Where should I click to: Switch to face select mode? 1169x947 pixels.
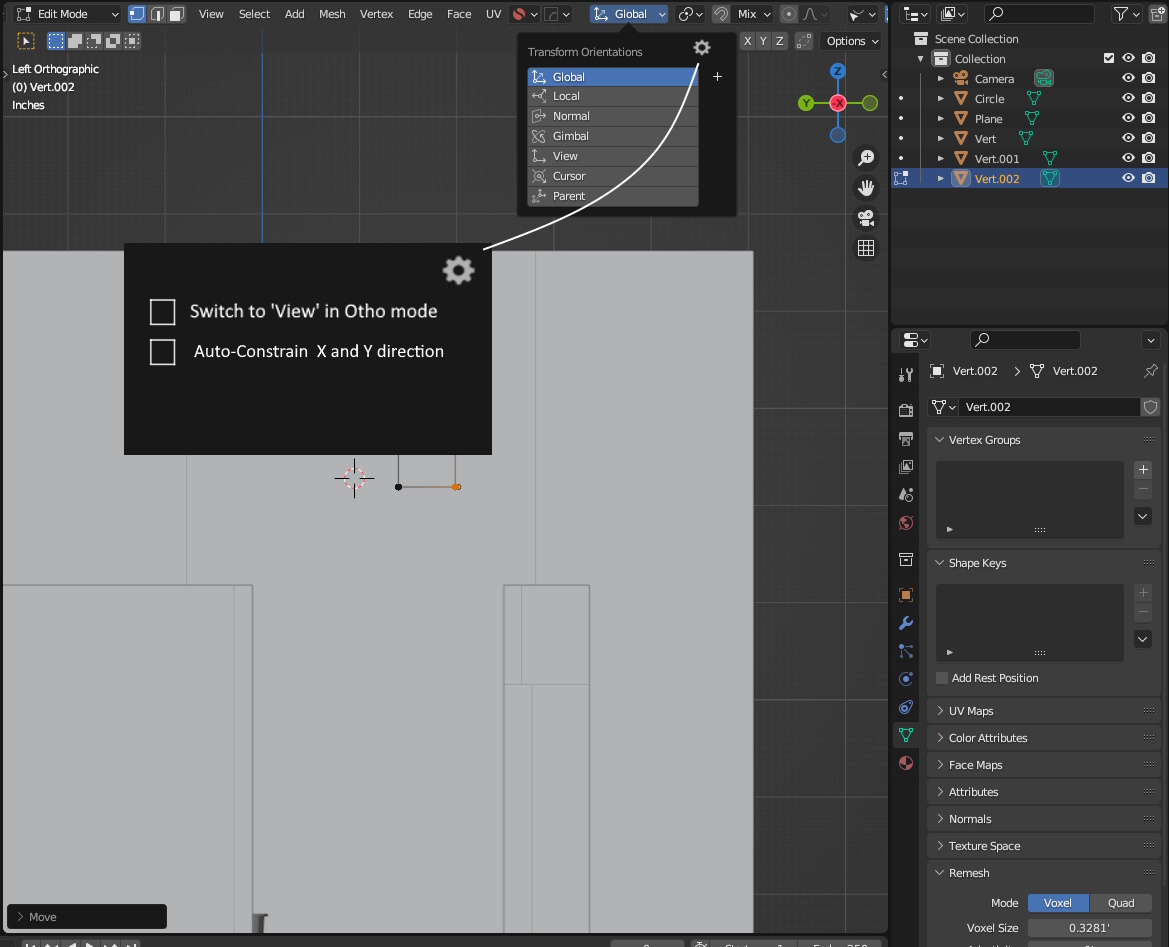tap(177, 14)
